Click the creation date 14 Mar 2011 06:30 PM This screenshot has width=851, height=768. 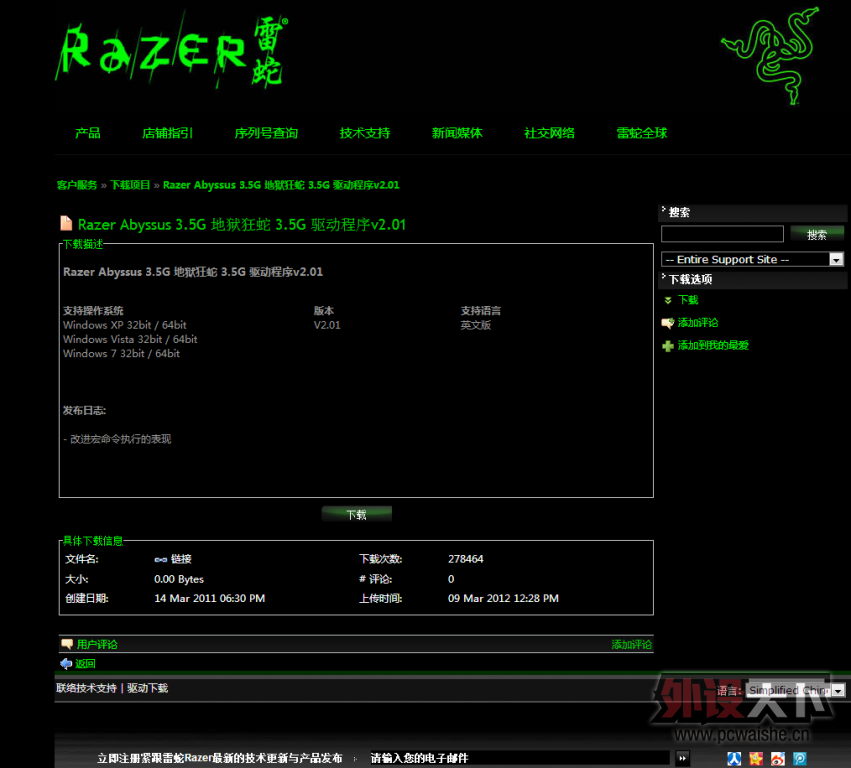209,598
